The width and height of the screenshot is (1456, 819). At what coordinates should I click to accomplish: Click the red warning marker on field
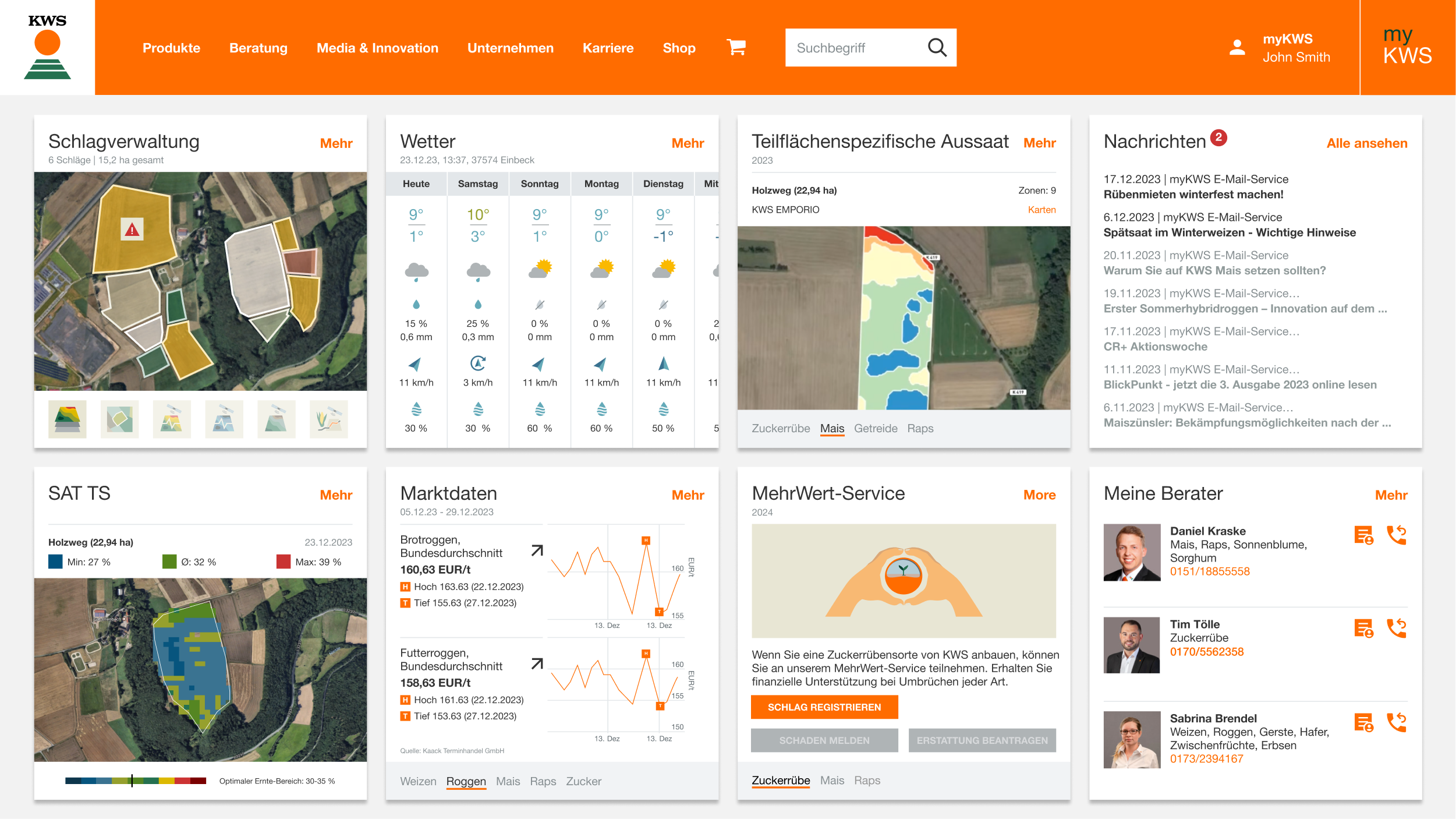(x=132, y=229)
